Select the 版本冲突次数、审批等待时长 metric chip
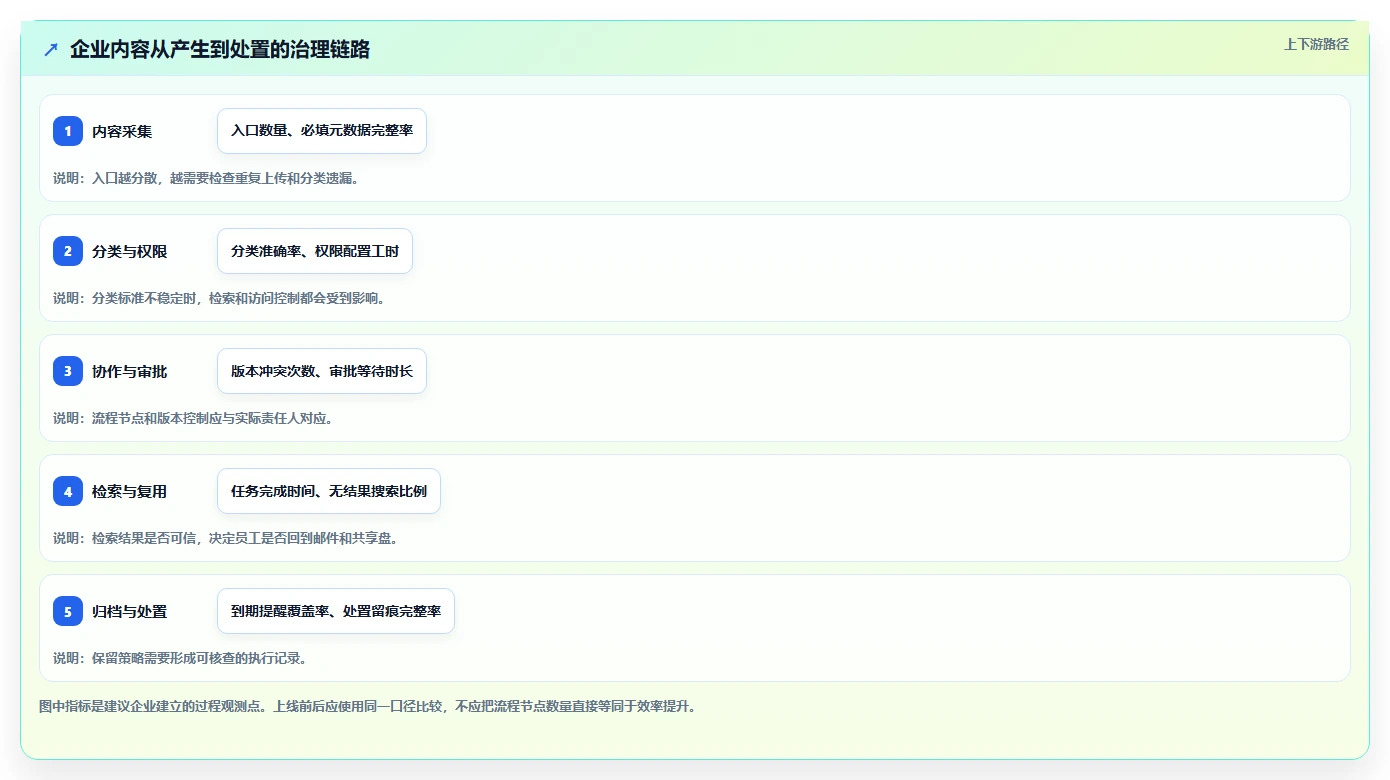 [x=322, y=371]
